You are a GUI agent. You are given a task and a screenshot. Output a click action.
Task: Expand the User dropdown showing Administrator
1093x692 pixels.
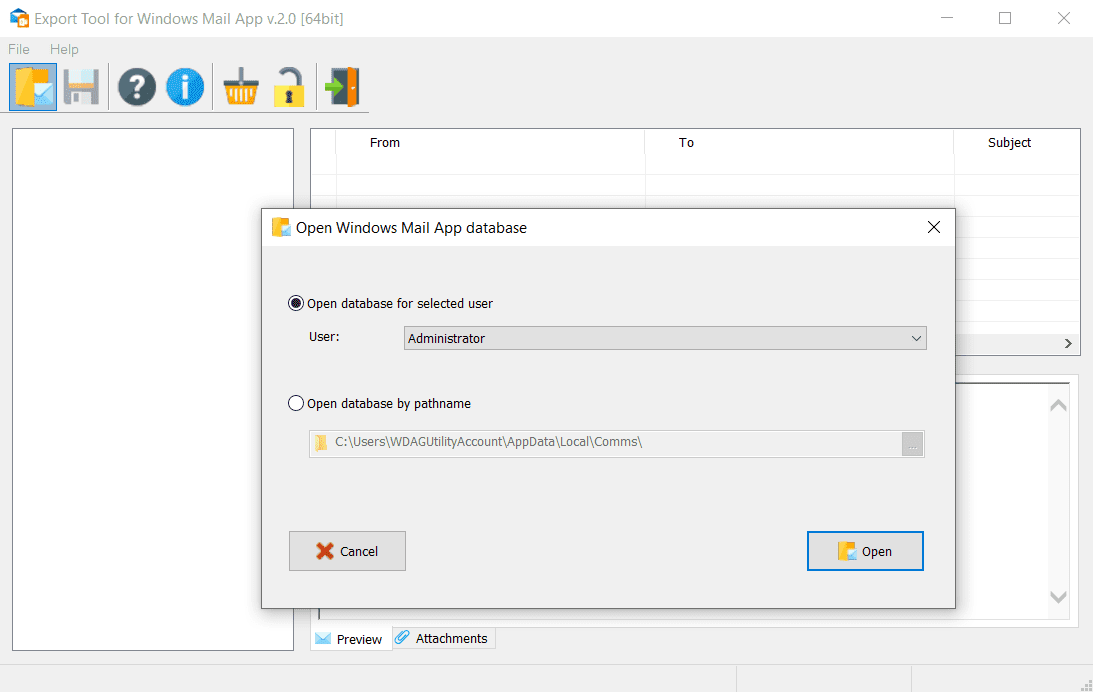point(665,339)
